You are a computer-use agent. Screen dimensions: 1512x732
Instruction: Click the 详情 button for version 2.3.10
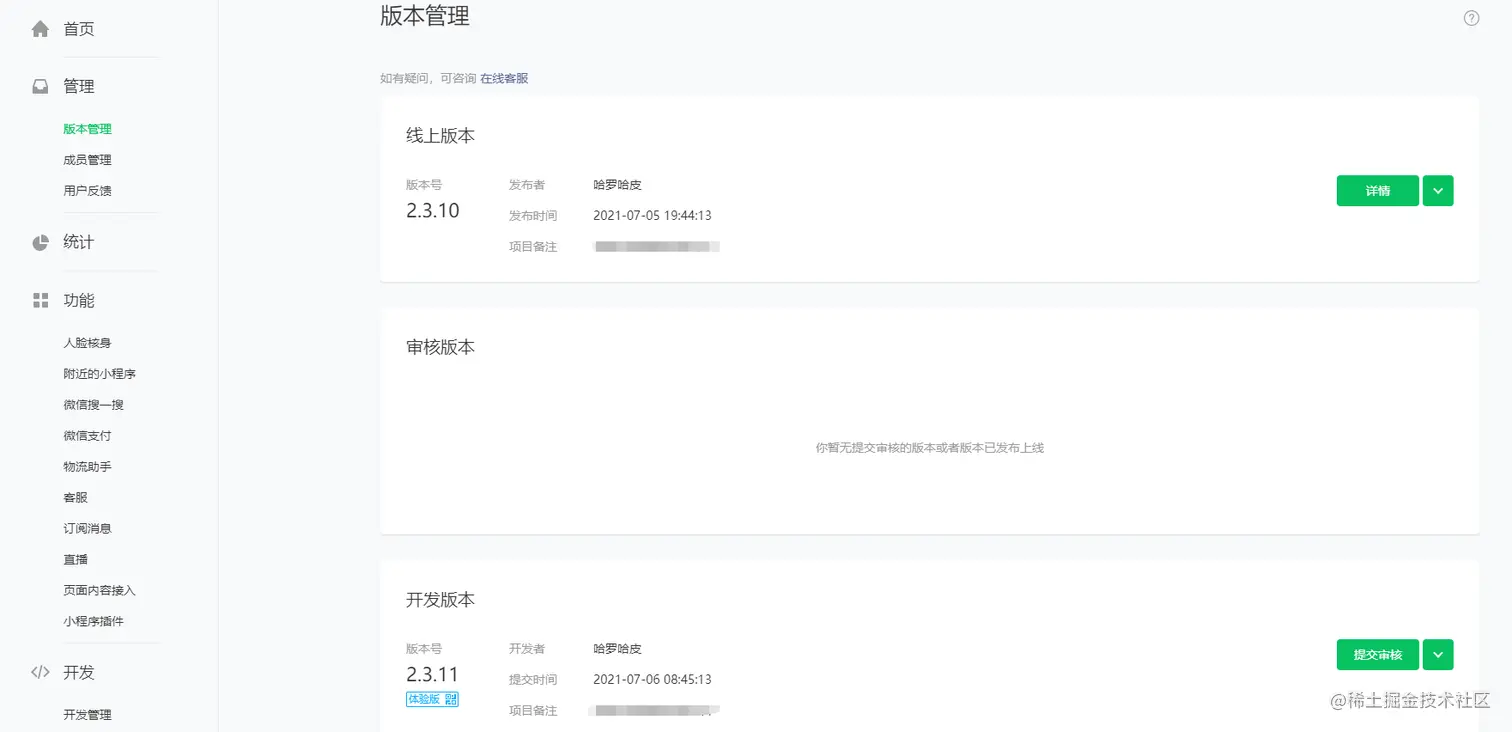tap(1377, 190)
